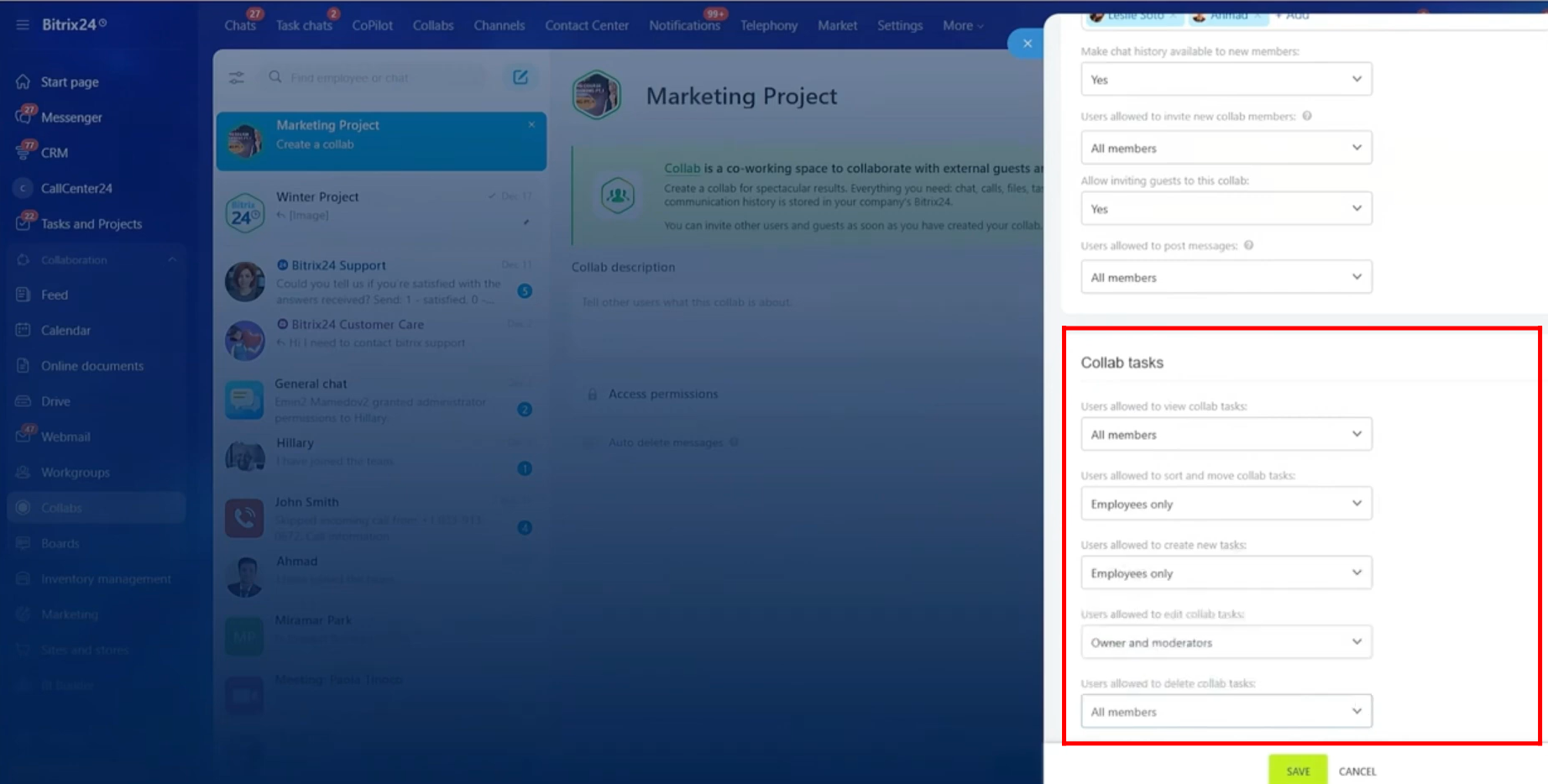Image resolution: width=1548 pixels, height=784 pixels.
Task: Click the hamburger menu icon beside Bitrix24
Action: tap(23, 25)
